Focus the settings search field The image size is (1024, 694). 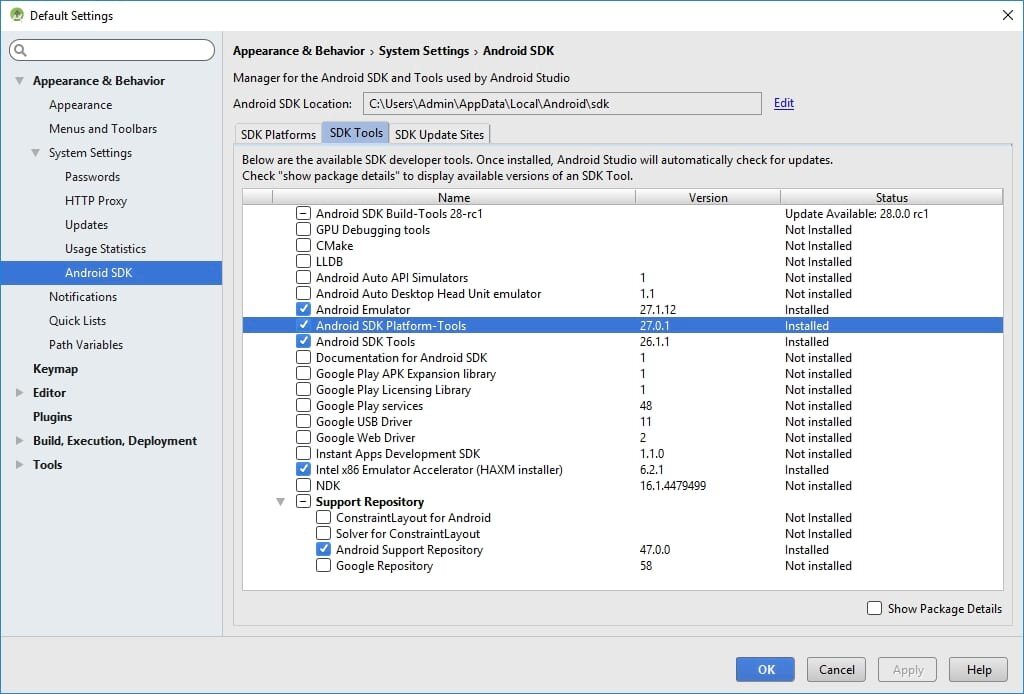(112, 50)
